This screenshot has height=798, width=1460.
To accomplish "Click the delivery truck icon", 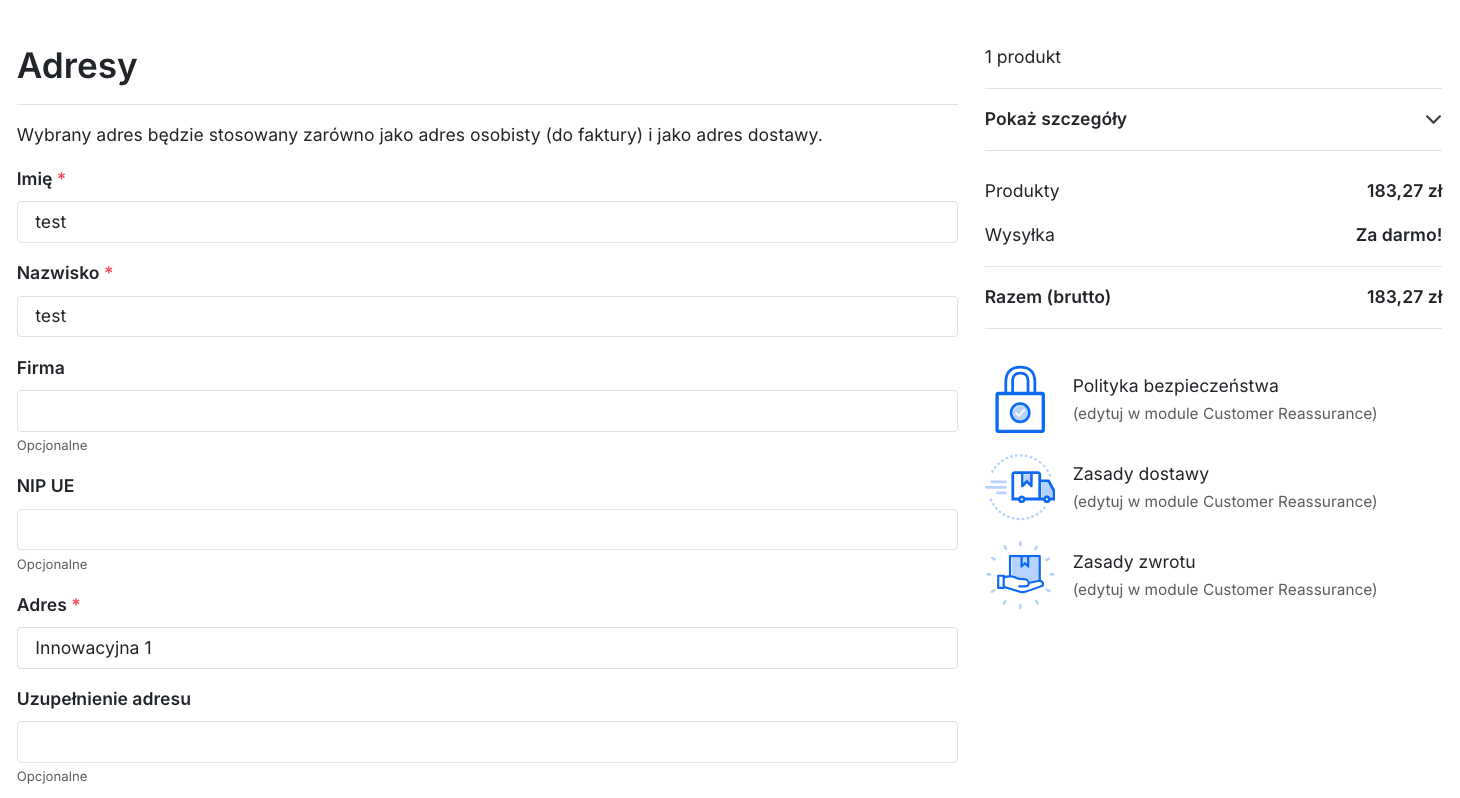I will (1020, 487).
